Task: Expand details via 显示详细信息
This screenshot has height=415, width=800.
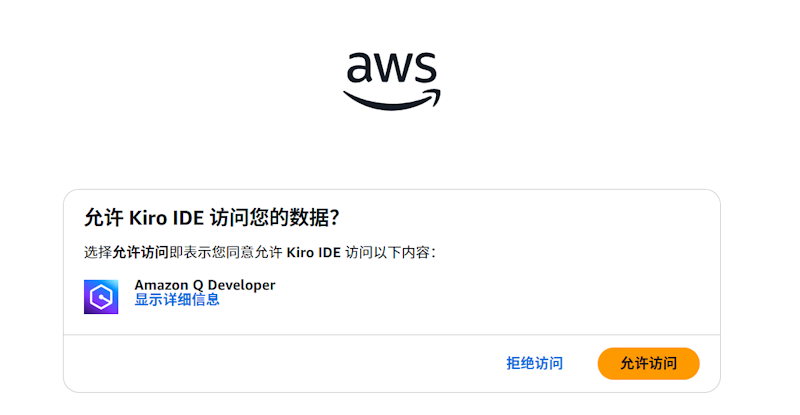Action: click(177, 300)
